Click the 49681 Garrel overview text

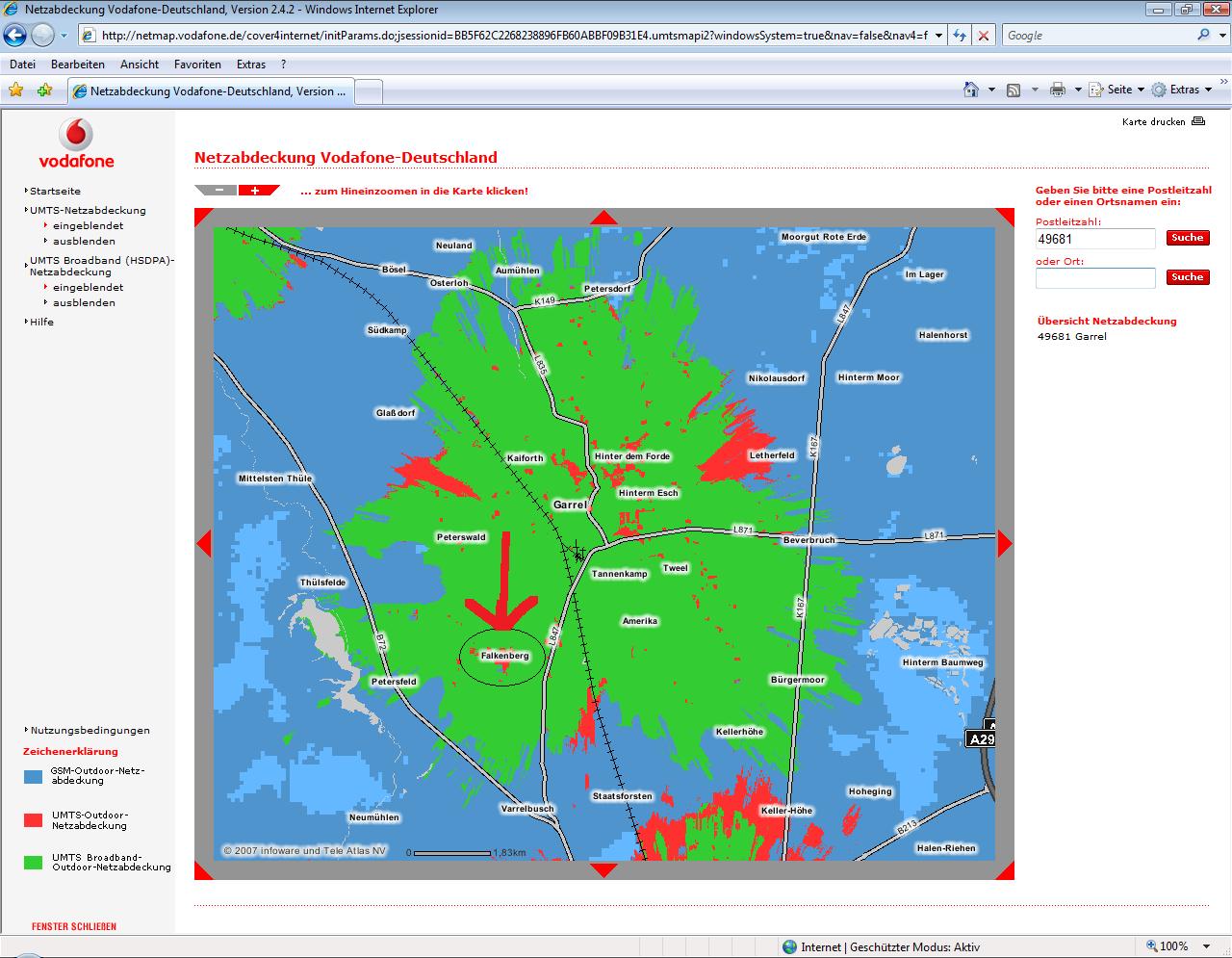pyautogui.click(x=1072, y=336)
